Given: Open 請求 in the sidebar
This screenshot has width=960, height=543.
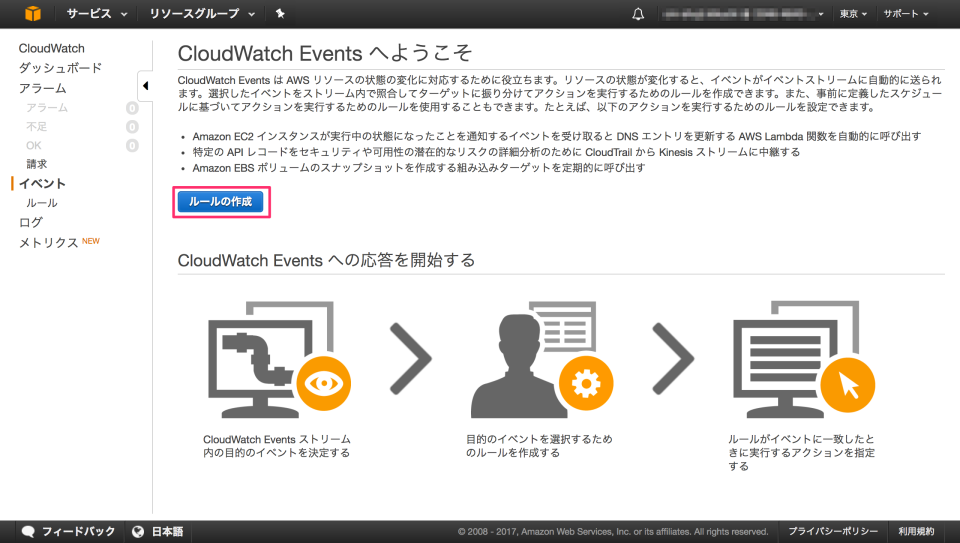Looking at the screenshot, I should coord(36,164).
